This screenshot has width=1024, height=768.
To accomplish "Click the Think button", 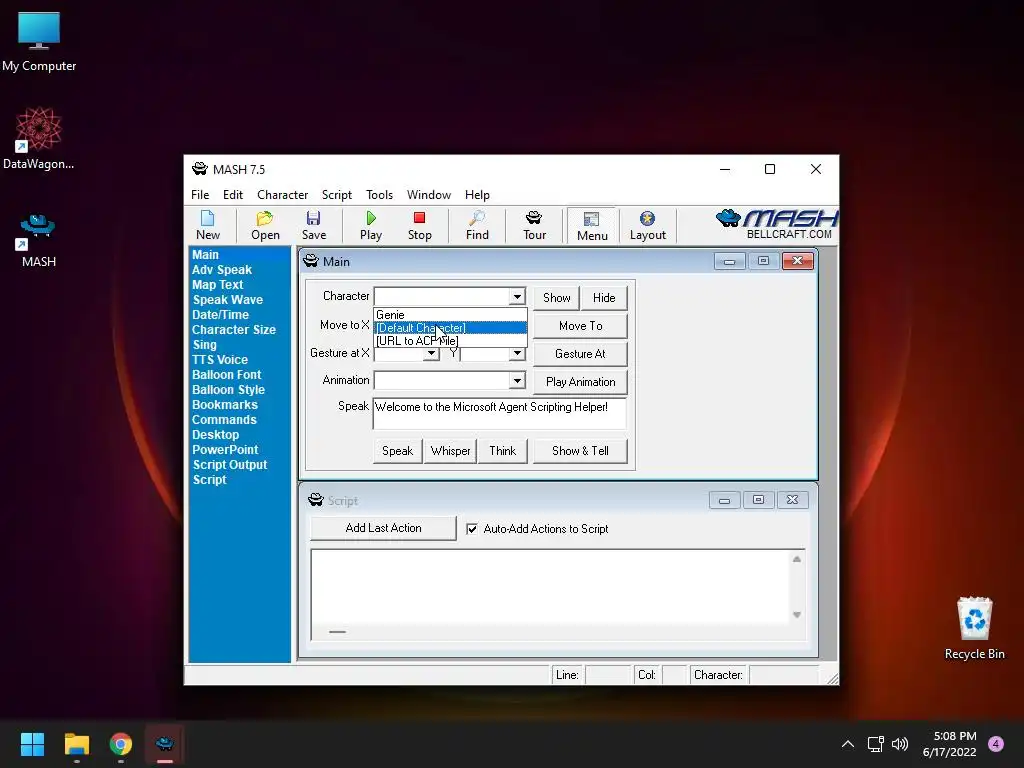I will point(502,451).
